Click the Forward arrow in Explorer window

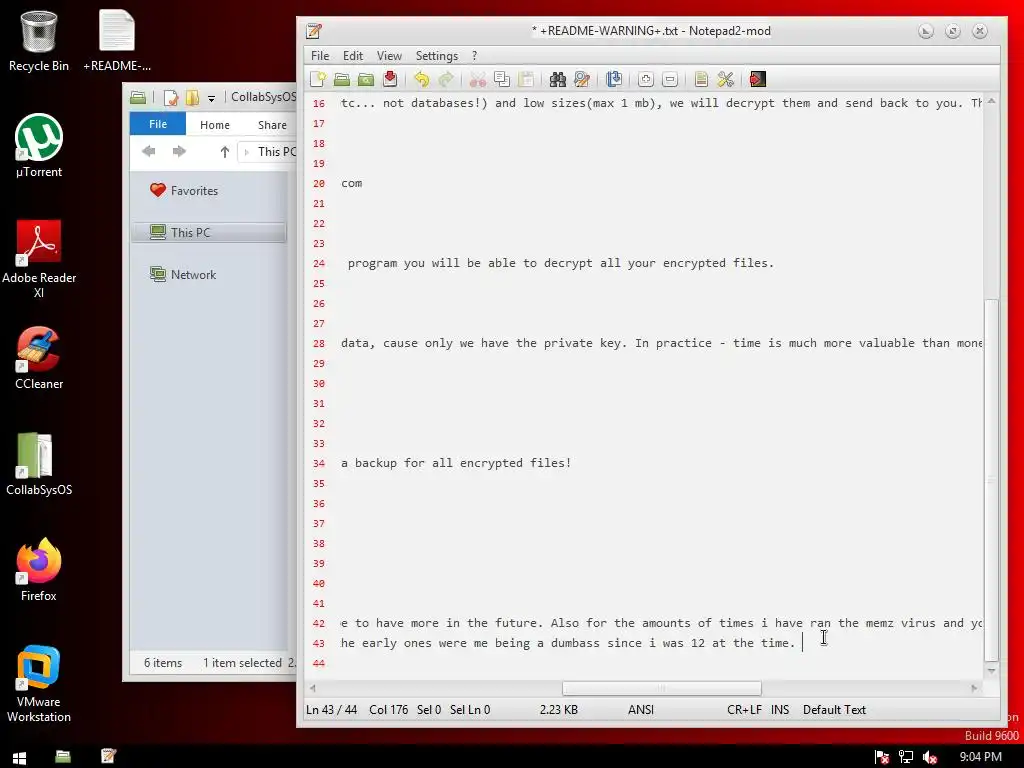(179, 152)
